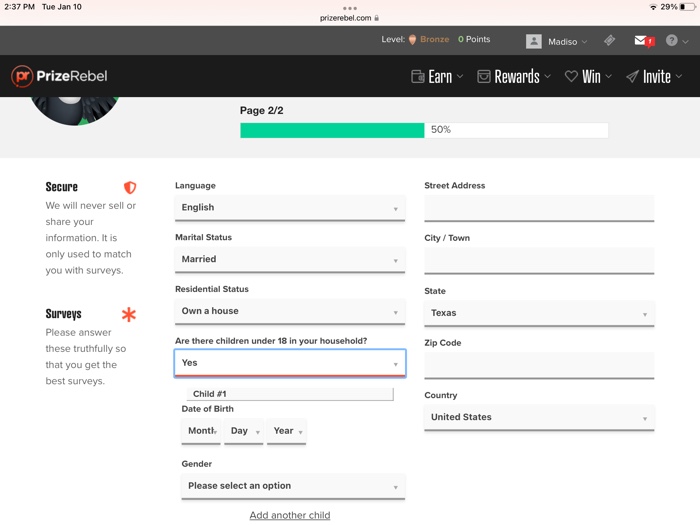700x525 pixels.
Task: Click the Bronze level badge icon
Action: point(412,40)
